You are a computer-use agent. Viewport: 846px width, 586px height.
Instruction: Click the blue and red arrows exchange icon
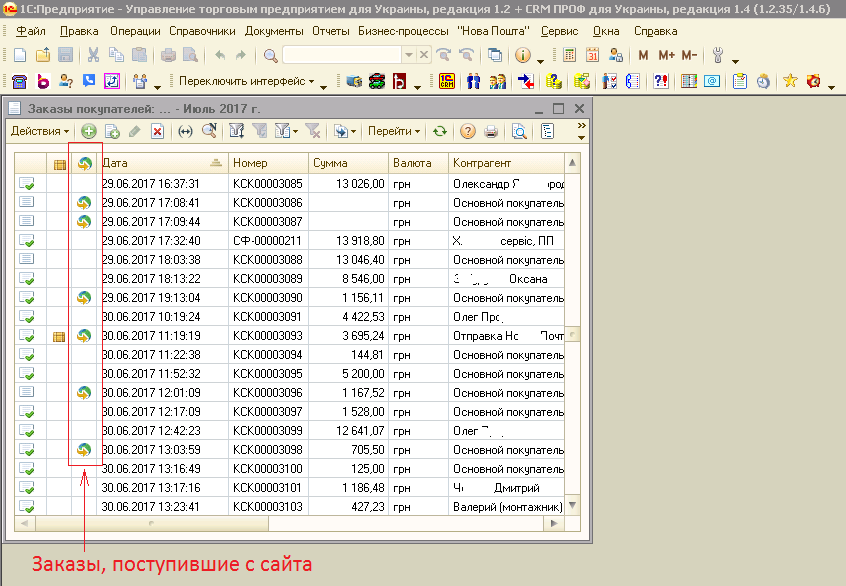pyautogui.click(x=526, y=81)
